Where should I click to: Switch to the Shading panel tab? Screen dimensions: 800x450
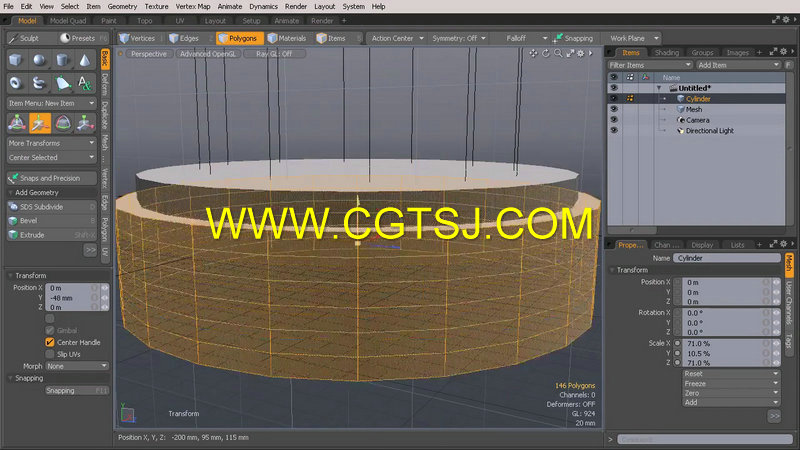click(666, 53)
